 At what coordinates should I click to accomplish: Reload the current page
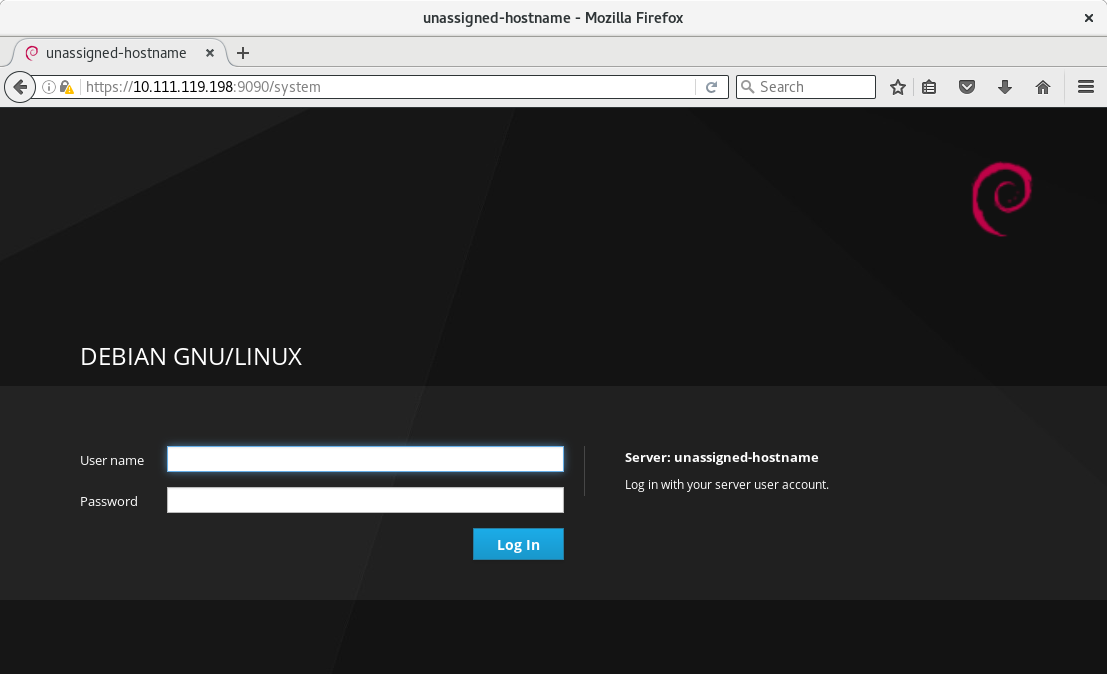711,87
